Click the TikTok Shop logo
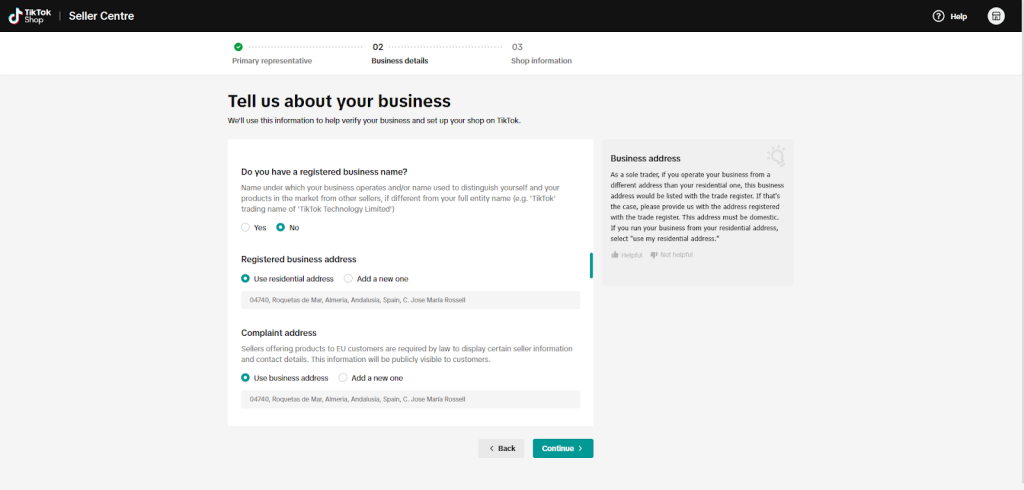The height and width of the screenshot is (490, 1024). 29,16
